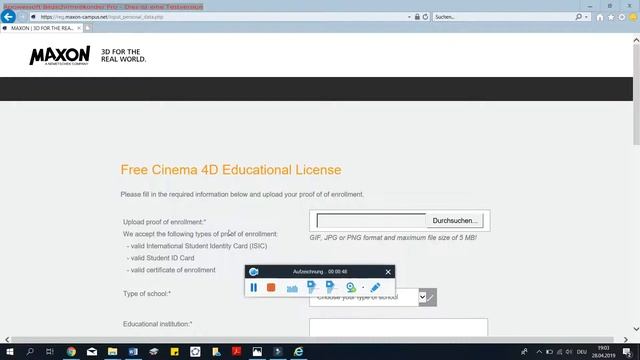Click the Durchsuchen... upload button

pyautogui.click(x=454, y=221)
